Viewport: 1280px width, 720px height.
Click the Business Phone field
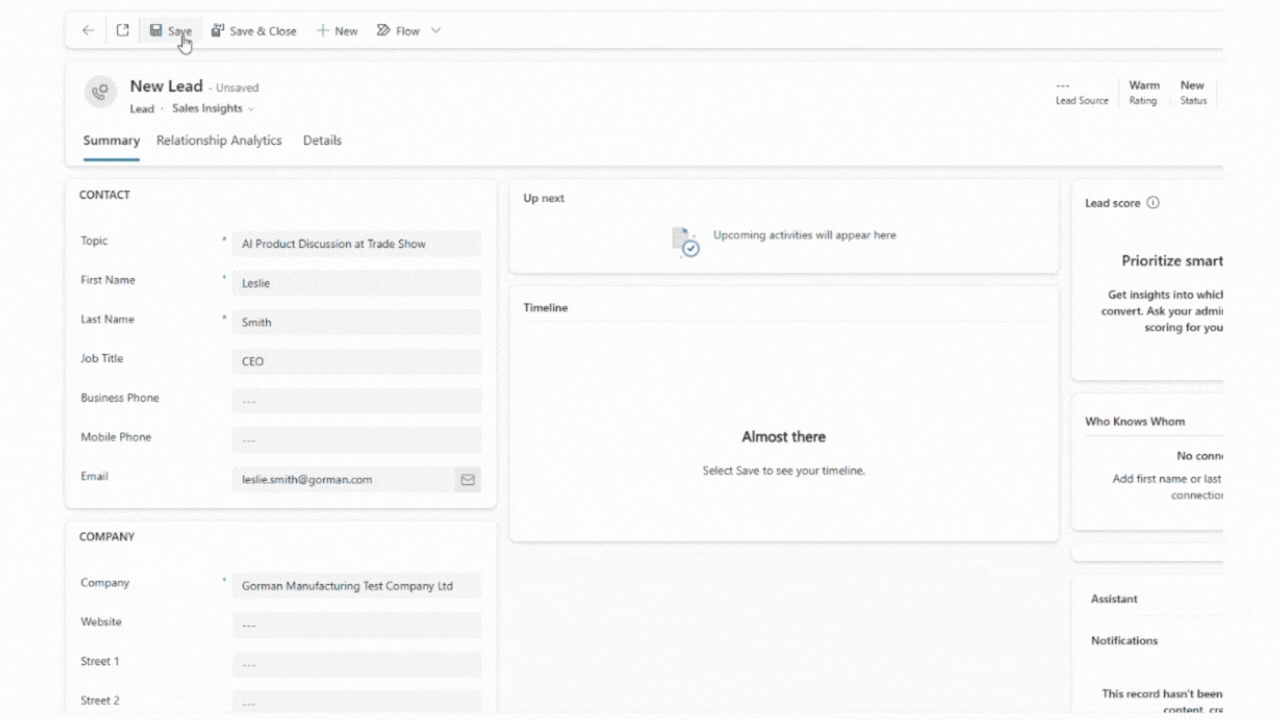pyautogui.click(x=357, y=401)
